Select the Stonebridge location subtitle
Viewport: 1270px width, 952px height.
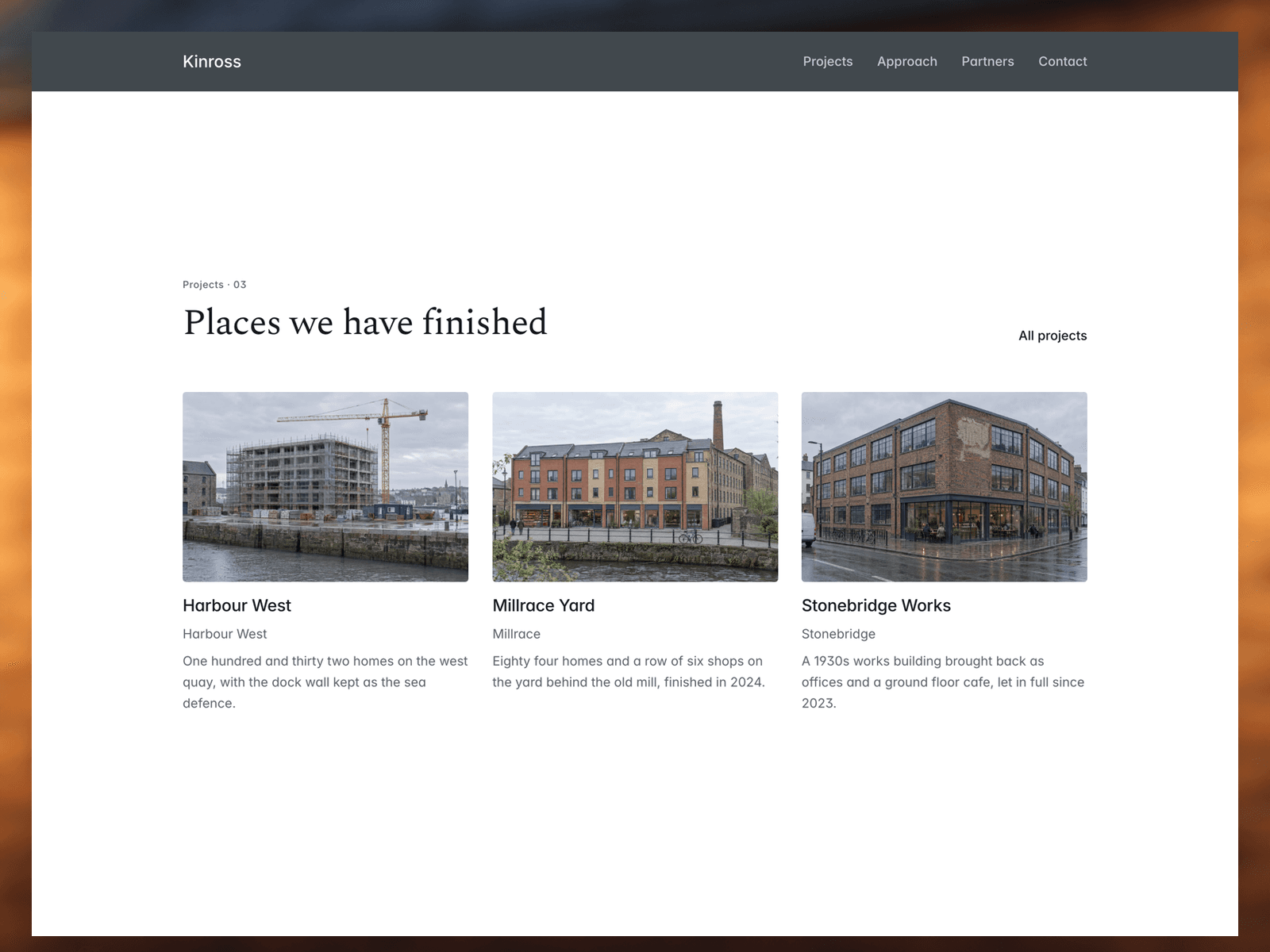click(838, 634)
